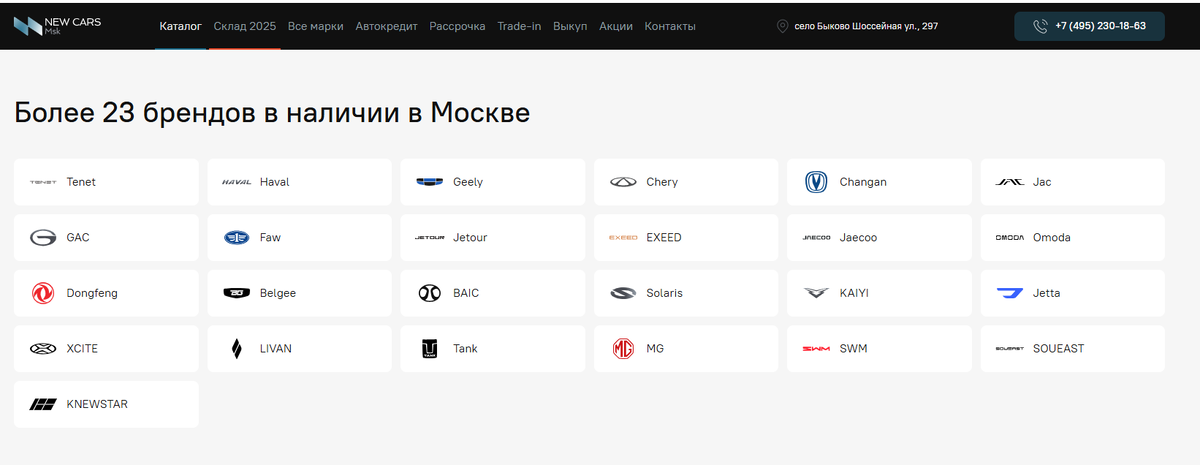
Task: Click the phone handset icon in the call button
Action: [1040, 26]
